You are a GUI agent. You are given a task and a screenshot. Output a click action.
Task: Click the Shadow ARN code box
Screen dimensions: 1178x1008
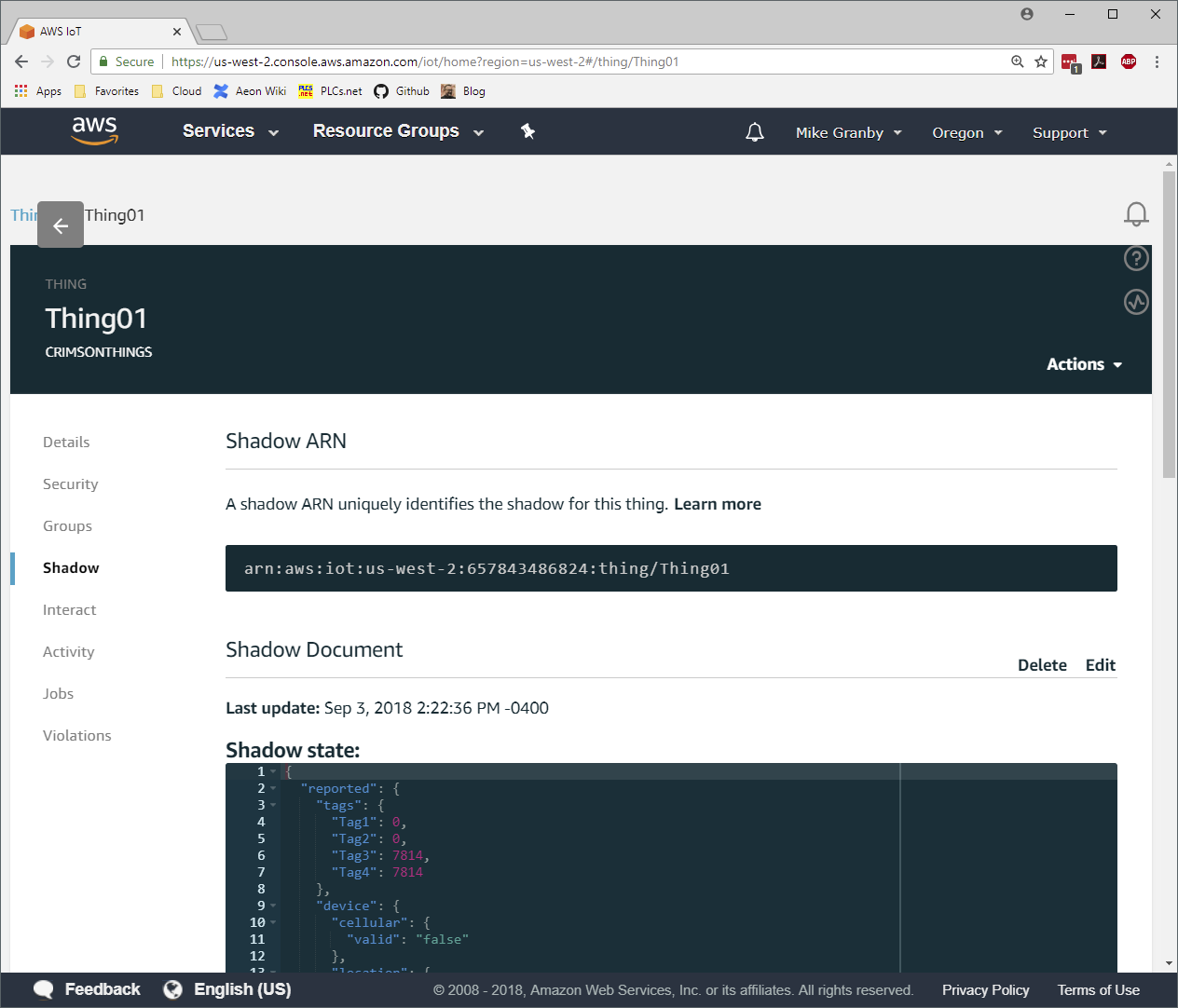671,568
